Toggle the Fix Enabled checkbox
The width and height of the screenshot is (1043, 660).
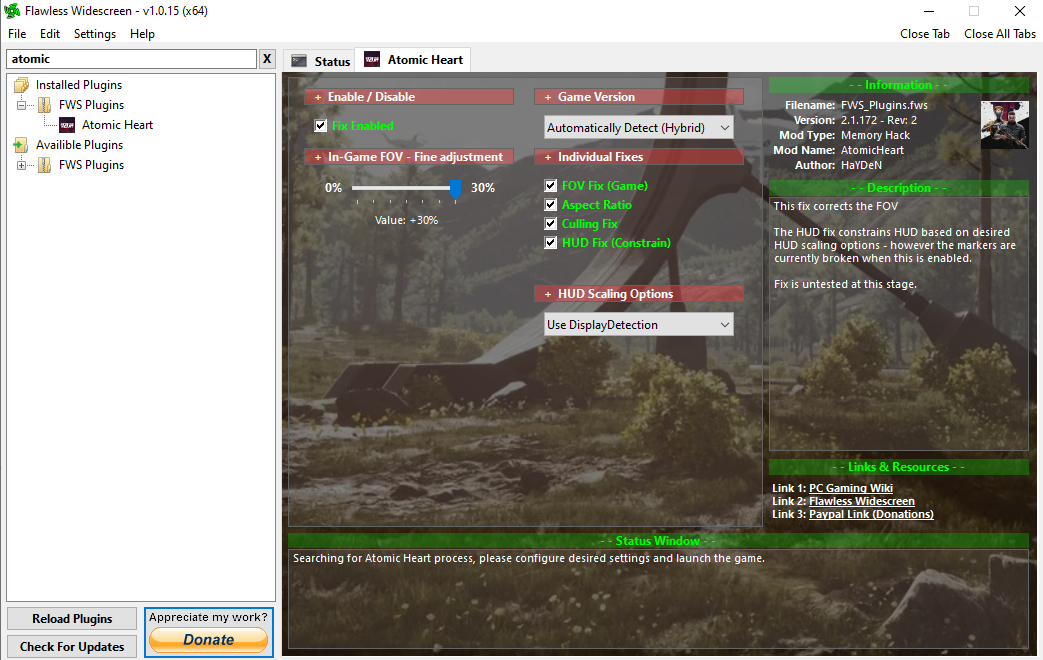click(x=321, y=126)
